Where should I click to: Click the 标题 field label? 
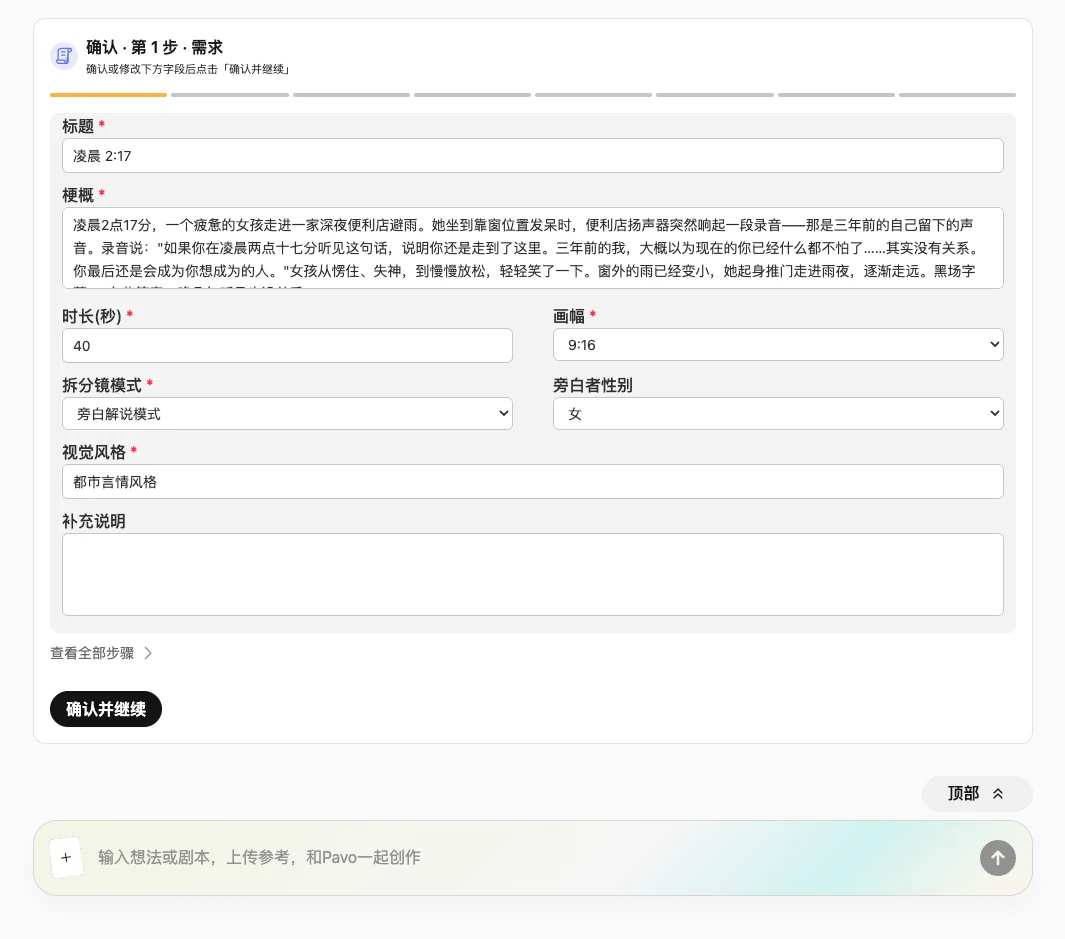point(77,126)
